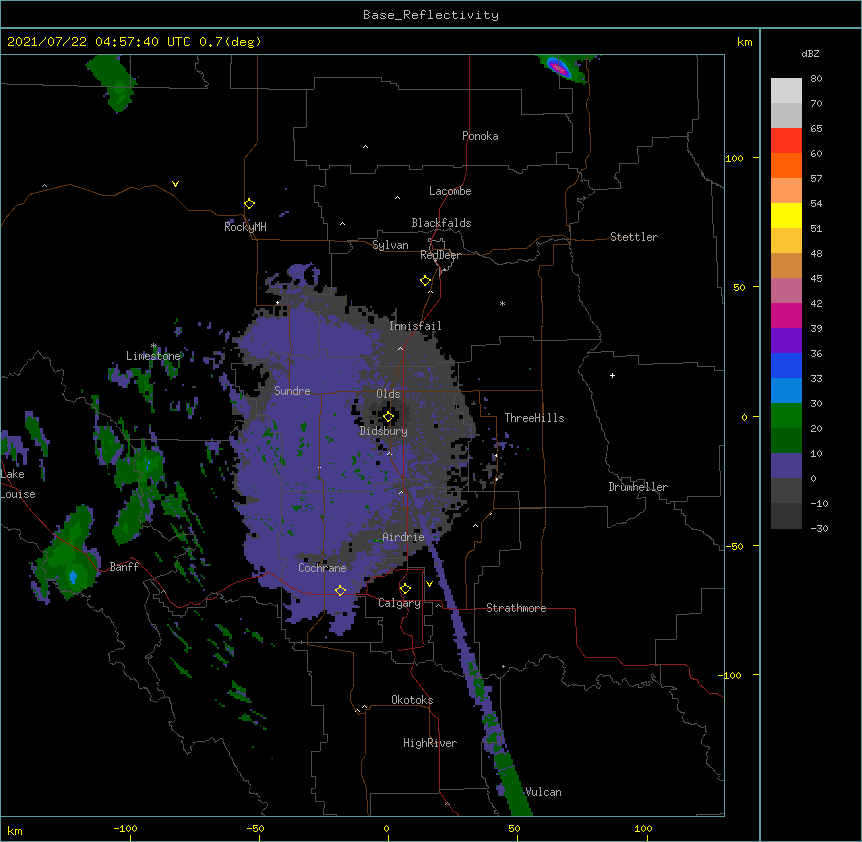Viewport: 862px width, 842px height.
Task: Pick the gold legend swatch below 51
Action: [x=786, y=241]
